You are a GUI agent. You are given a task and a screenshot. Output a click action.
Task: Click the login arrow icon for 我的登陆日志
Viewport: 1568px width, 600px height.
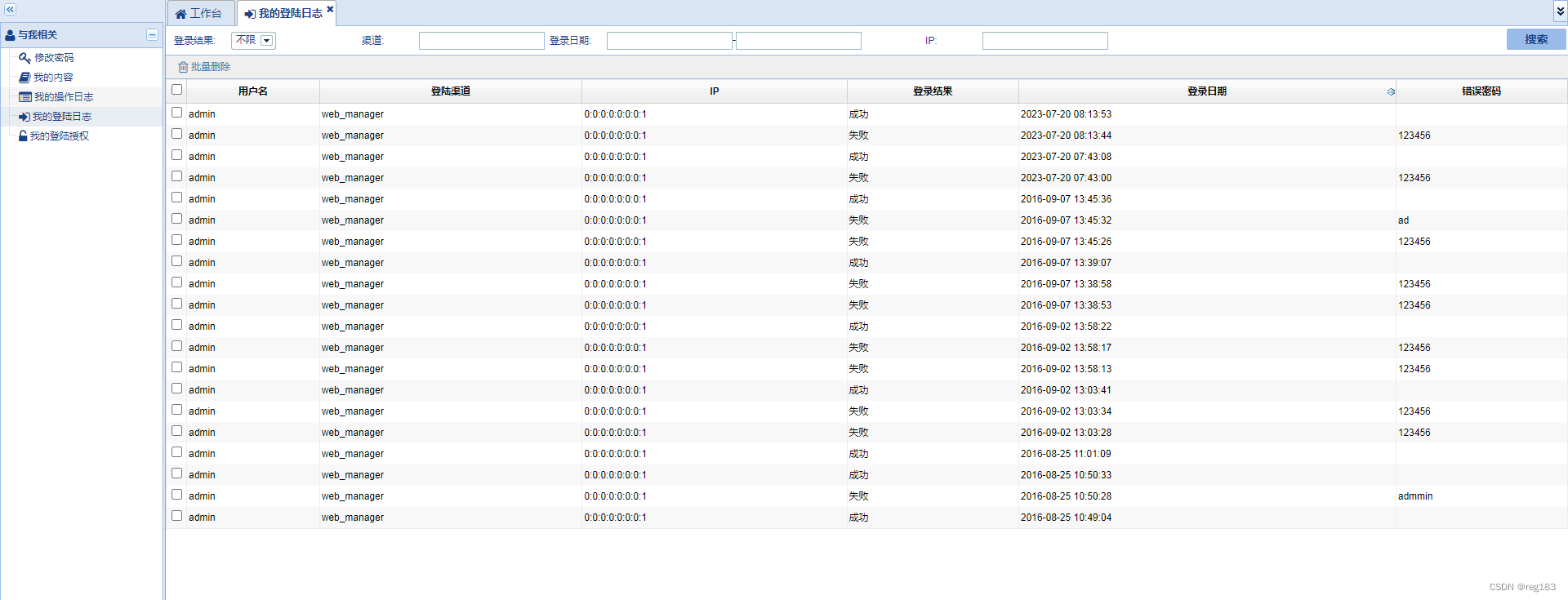click(x=24, y=117)
